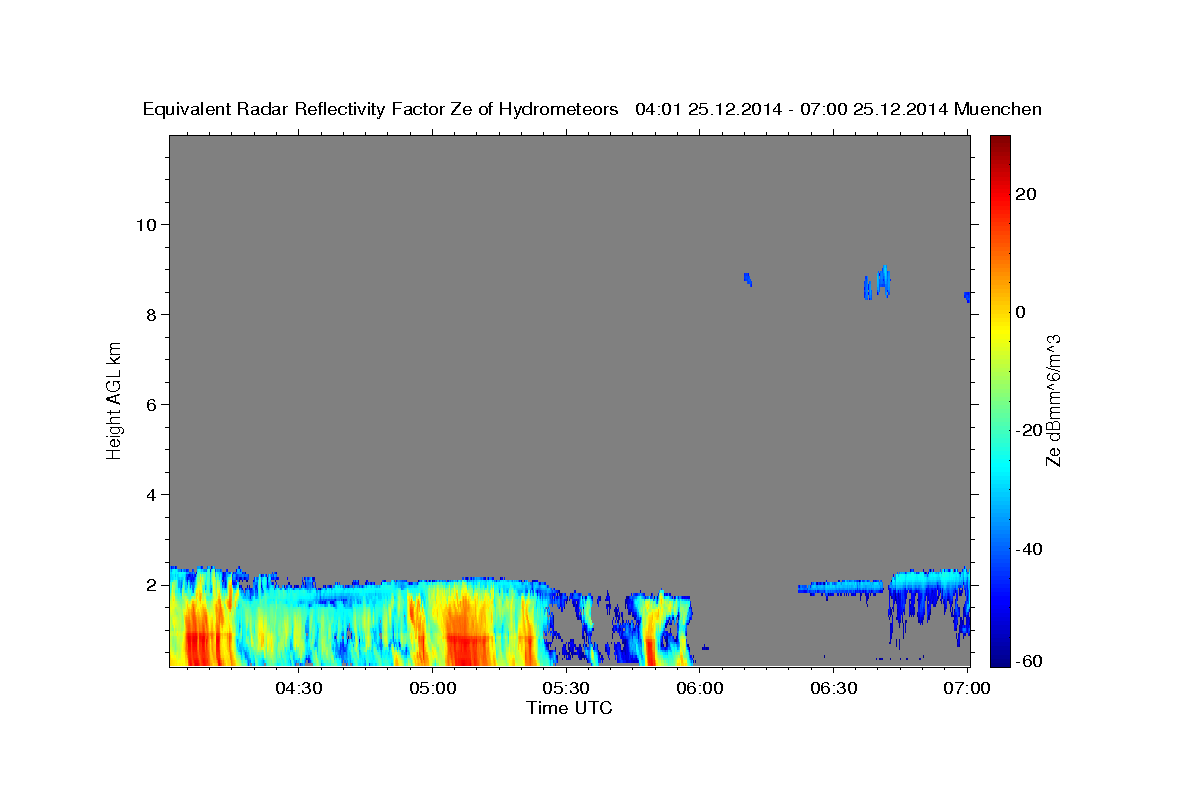This screenshot has height=800, width=1200.
Task: Click the 6 km height tick label
Action: coord(151,404)
